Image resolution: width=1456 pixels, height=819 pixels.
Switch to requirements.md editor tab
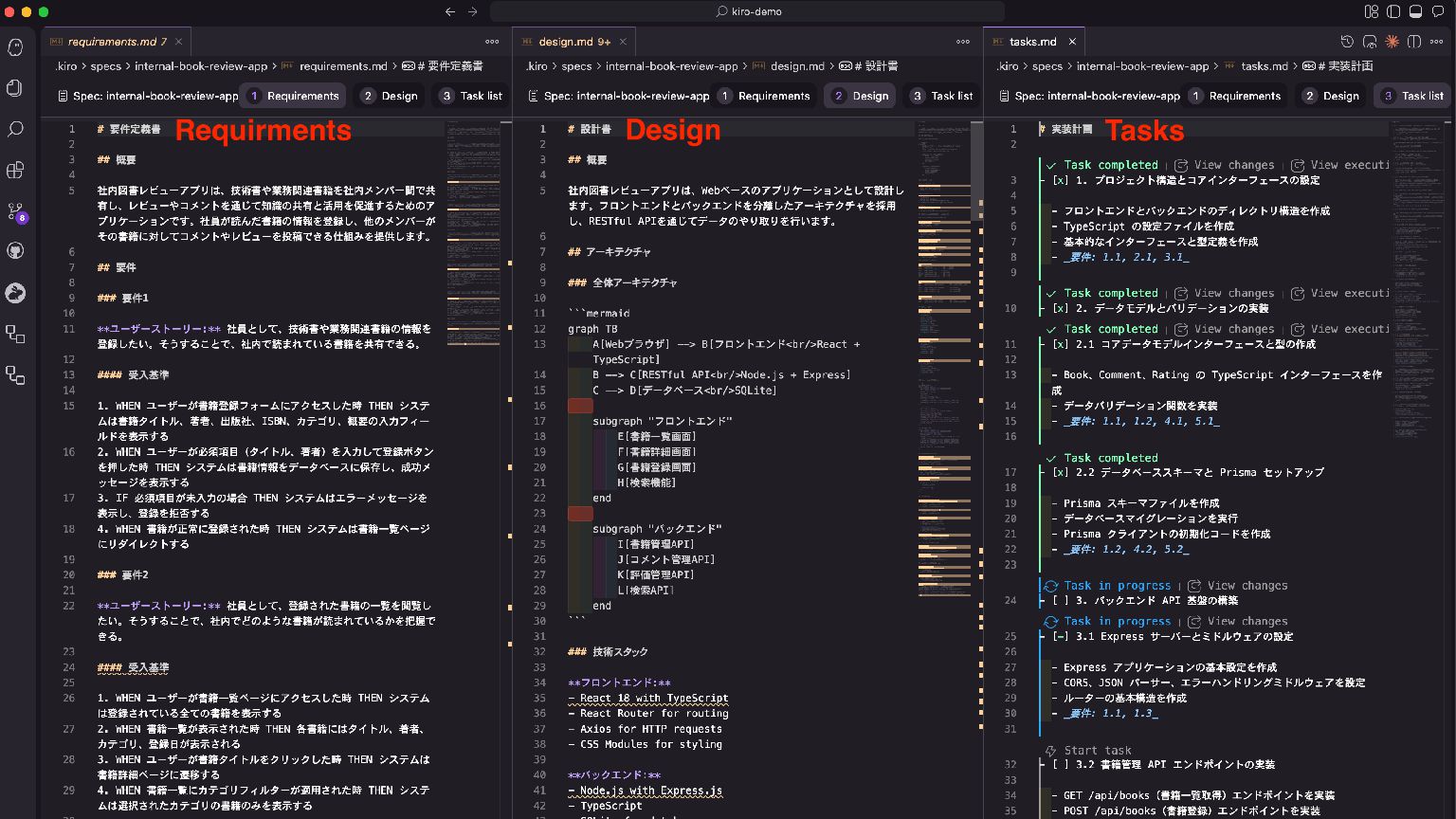116,42
